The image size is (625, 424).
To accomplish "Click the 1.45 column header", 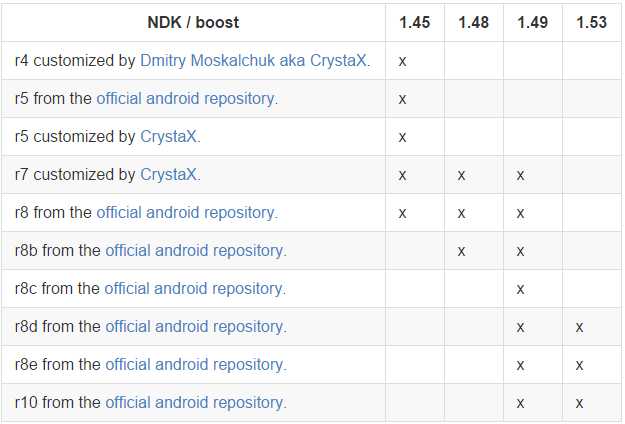I will [x=415, y=22].
